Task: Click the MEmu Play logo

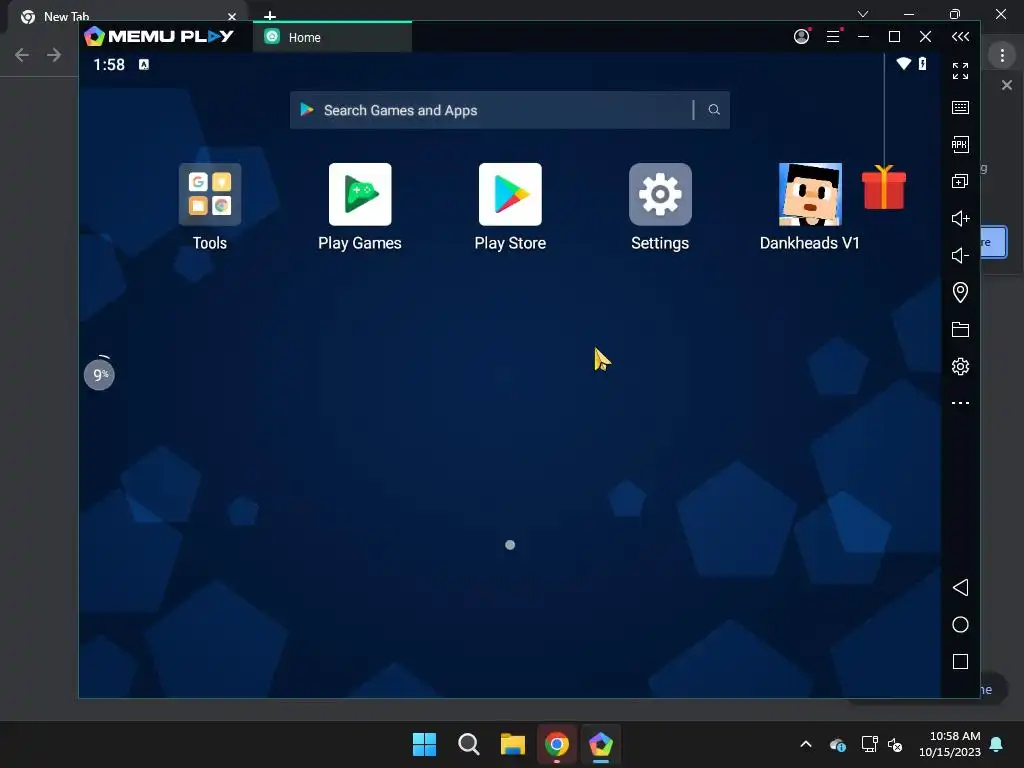Action: click(159, 36)
